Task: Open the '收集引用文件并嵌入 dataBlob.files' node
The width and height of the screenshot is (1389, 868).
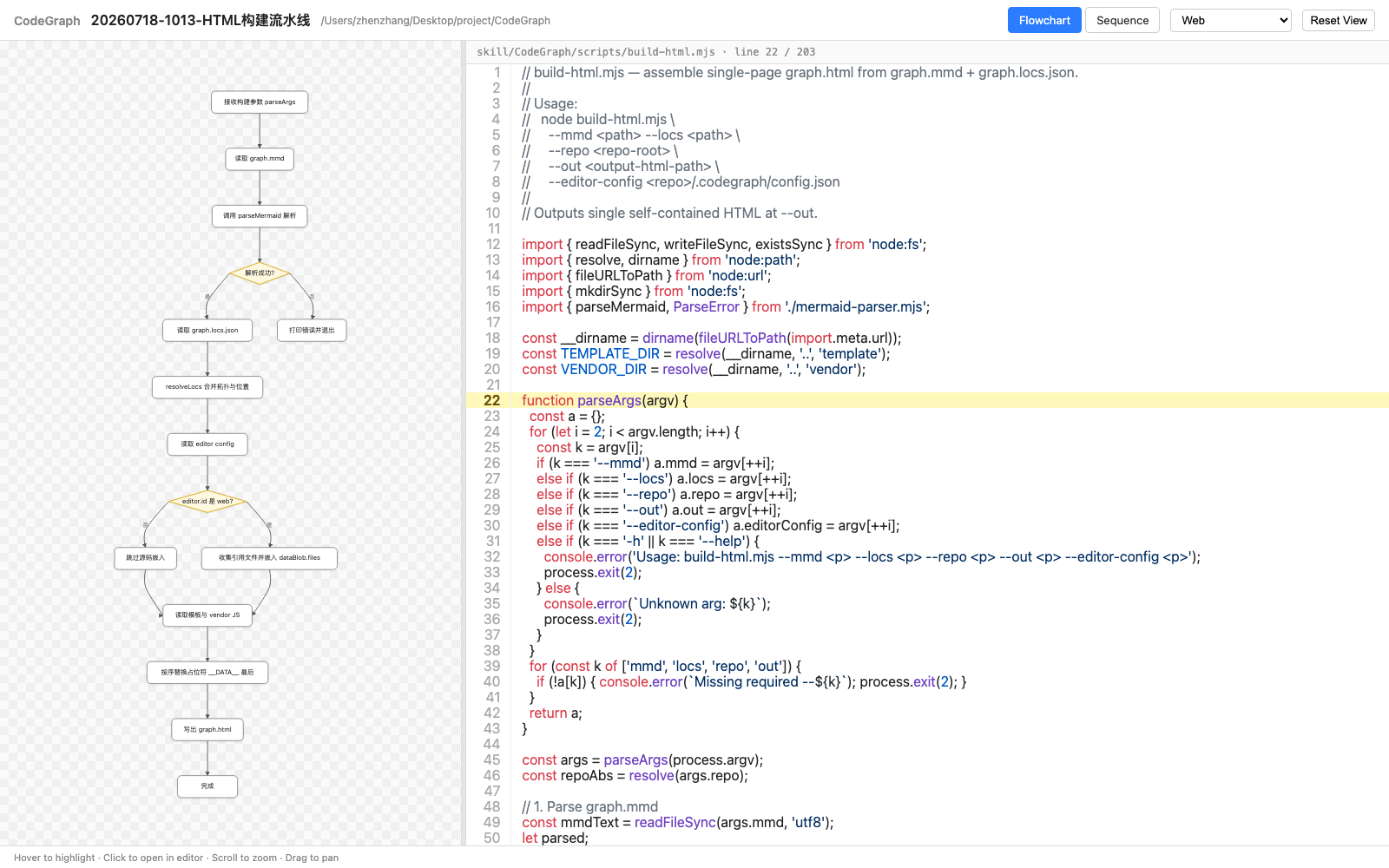Action: pos(269,558)
